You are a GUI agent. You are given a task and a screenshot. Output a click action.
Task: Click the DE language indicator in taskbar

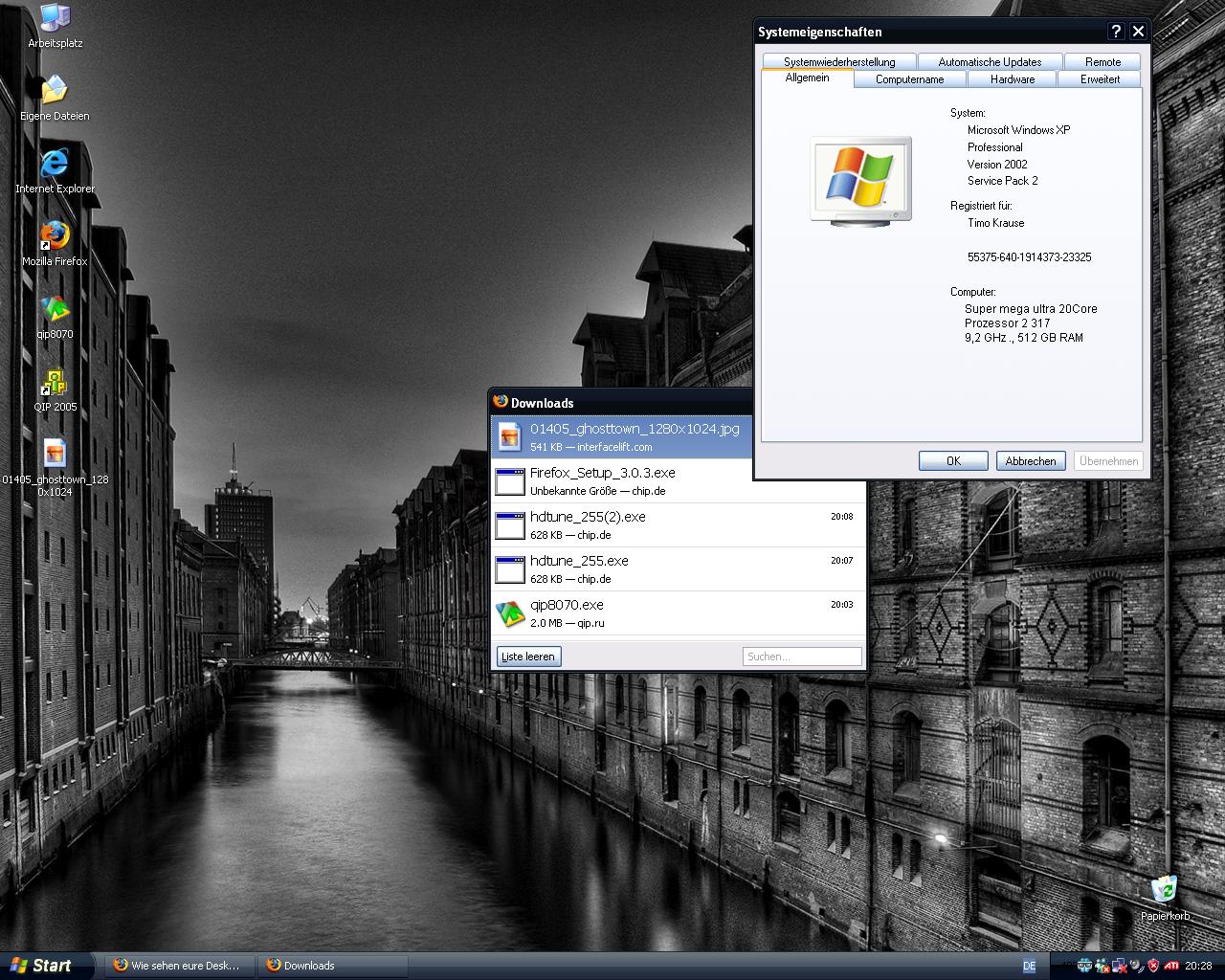click(1029, 966)
